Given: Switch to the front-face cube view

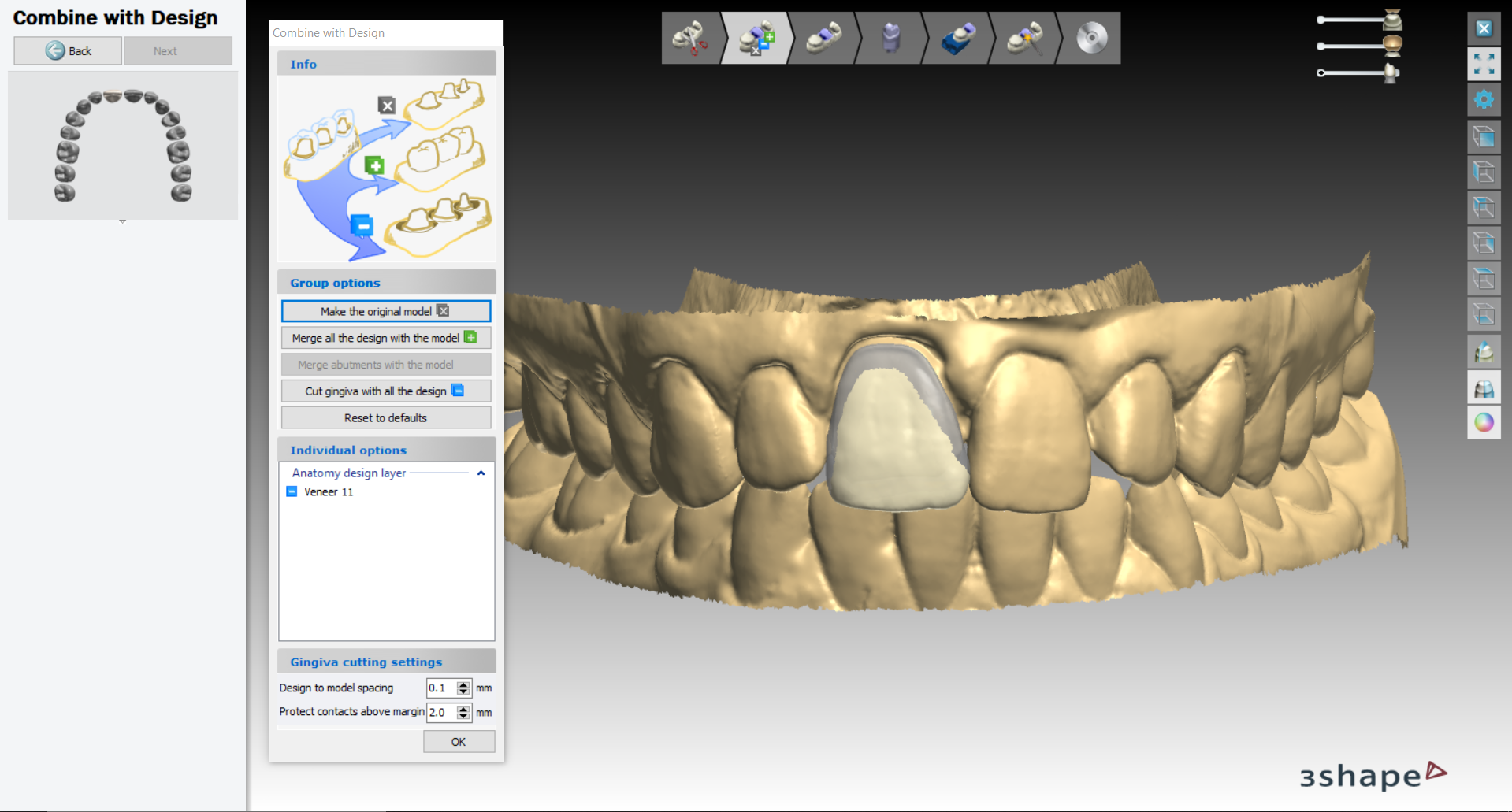Looking at the screenshot, I should [1484, 138].
